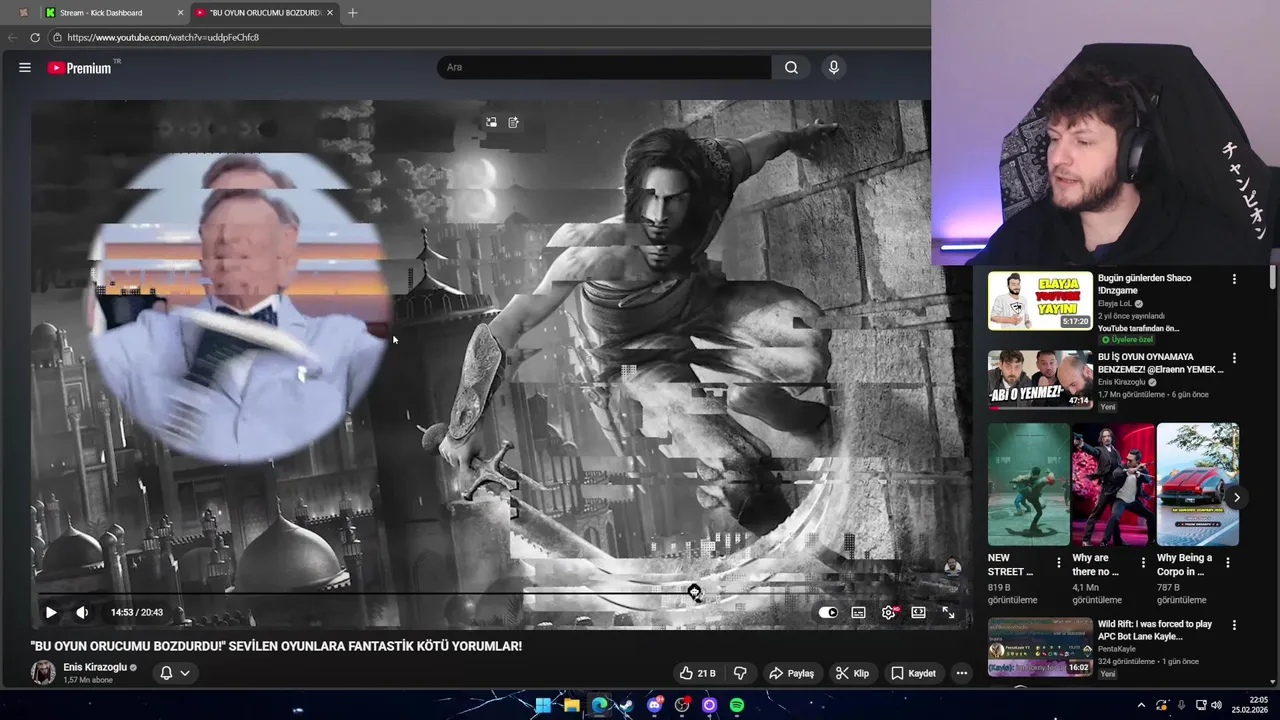Screen dimensions: 1280x720
Task: Open a new browser tab
Action: 352,13
